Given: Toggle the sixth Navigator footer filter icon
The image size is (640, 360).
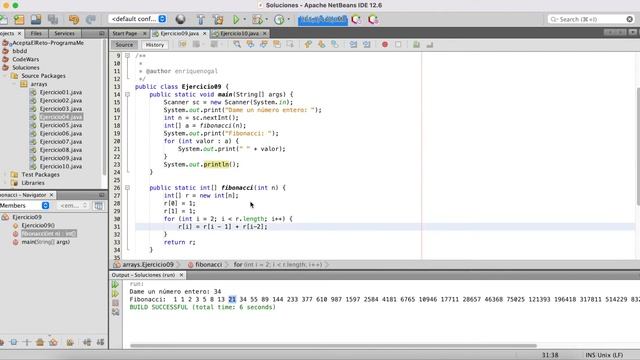Looking at the screenshot, I should coord(70,342).
